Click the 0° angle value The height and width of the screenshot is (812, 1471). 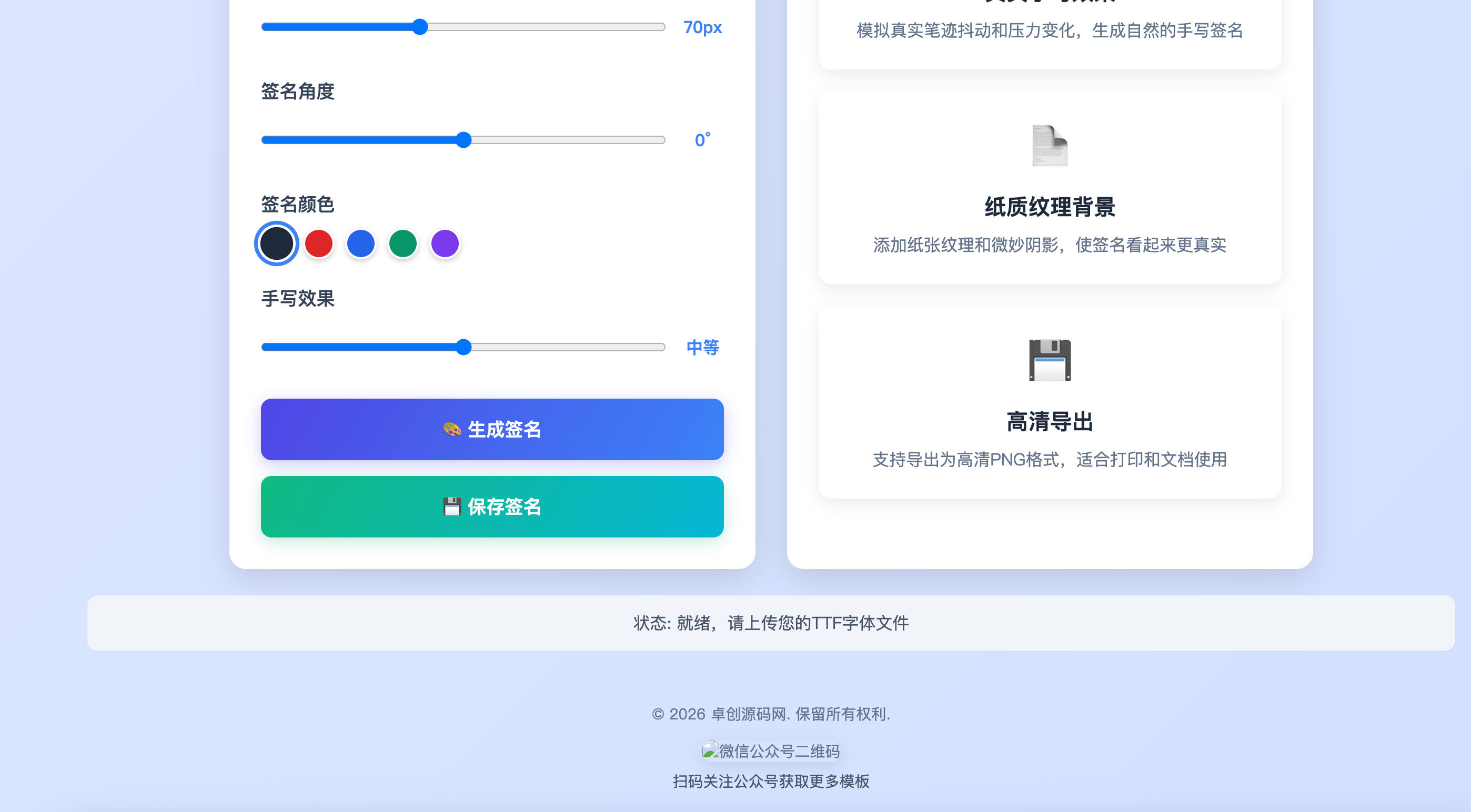(702, 140)
